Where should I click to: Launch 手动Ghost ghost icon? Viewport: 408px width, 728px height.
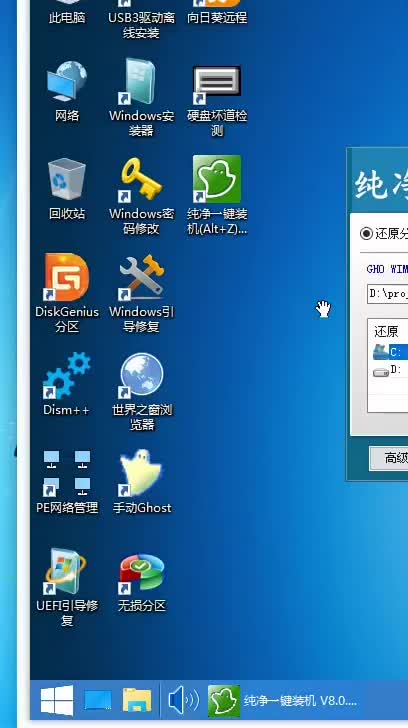[x=141, y=482]
